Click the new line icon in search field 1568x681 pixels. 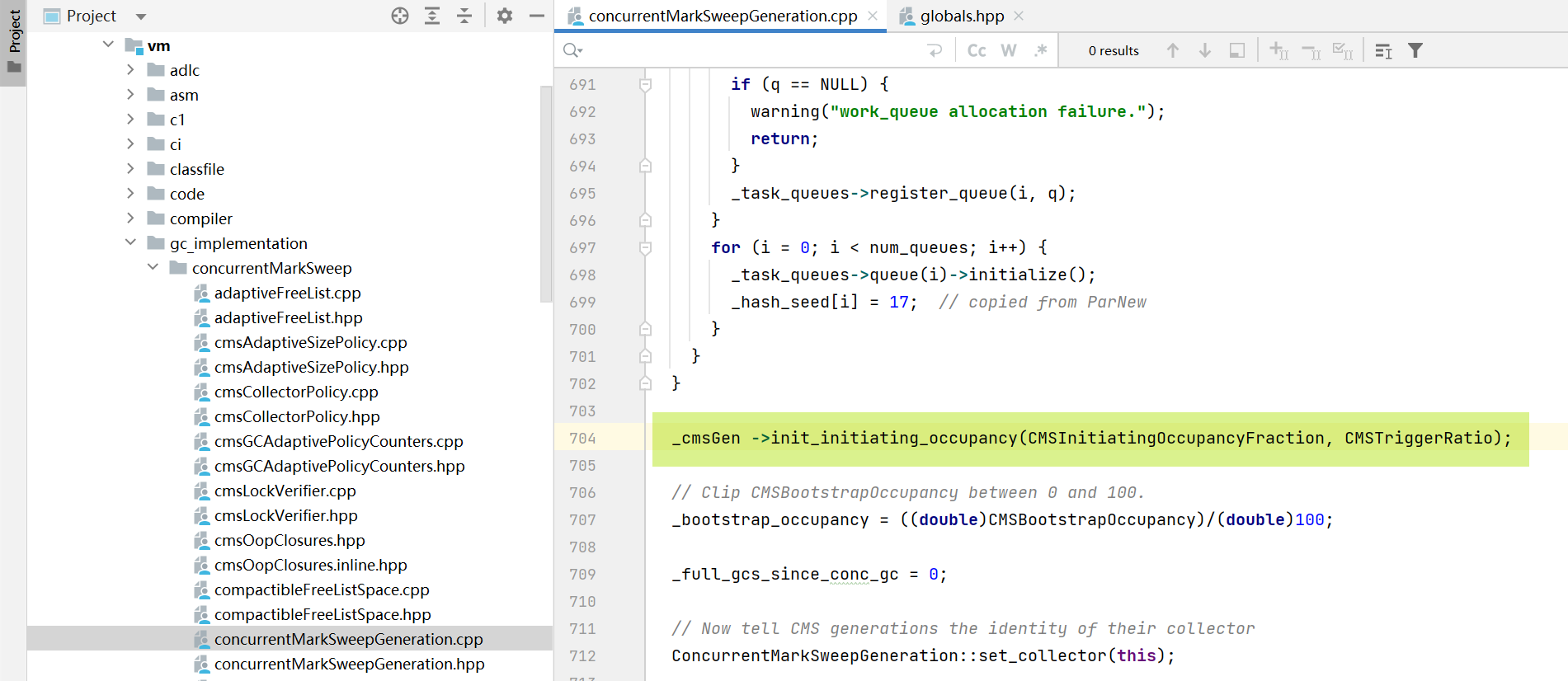click(935, 51)
